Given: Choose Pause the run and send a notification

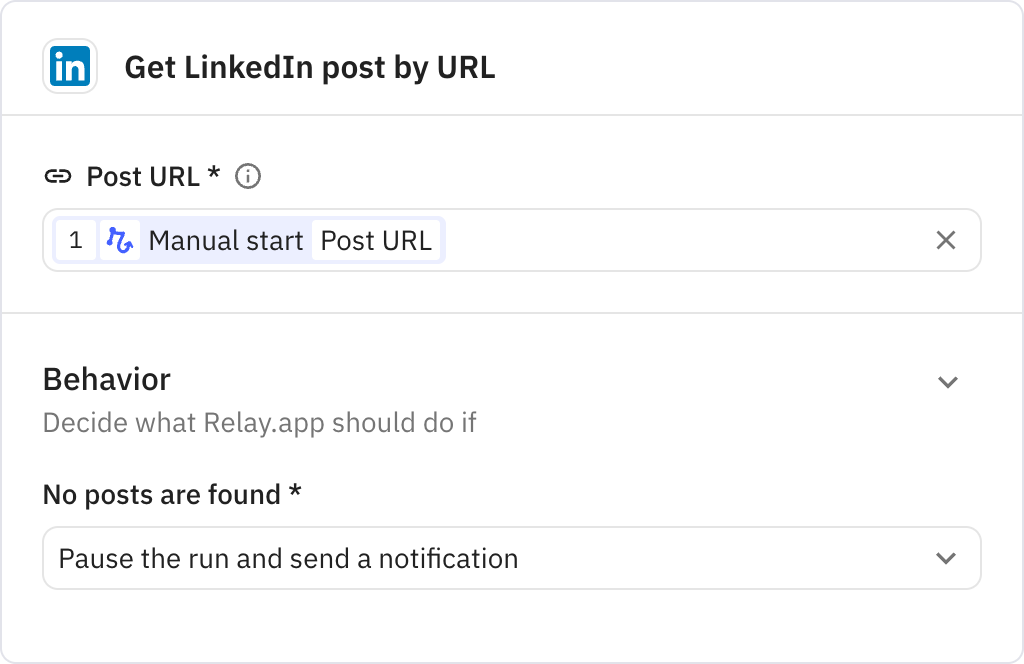Looking at the screenshot, I should coord(289,558).
